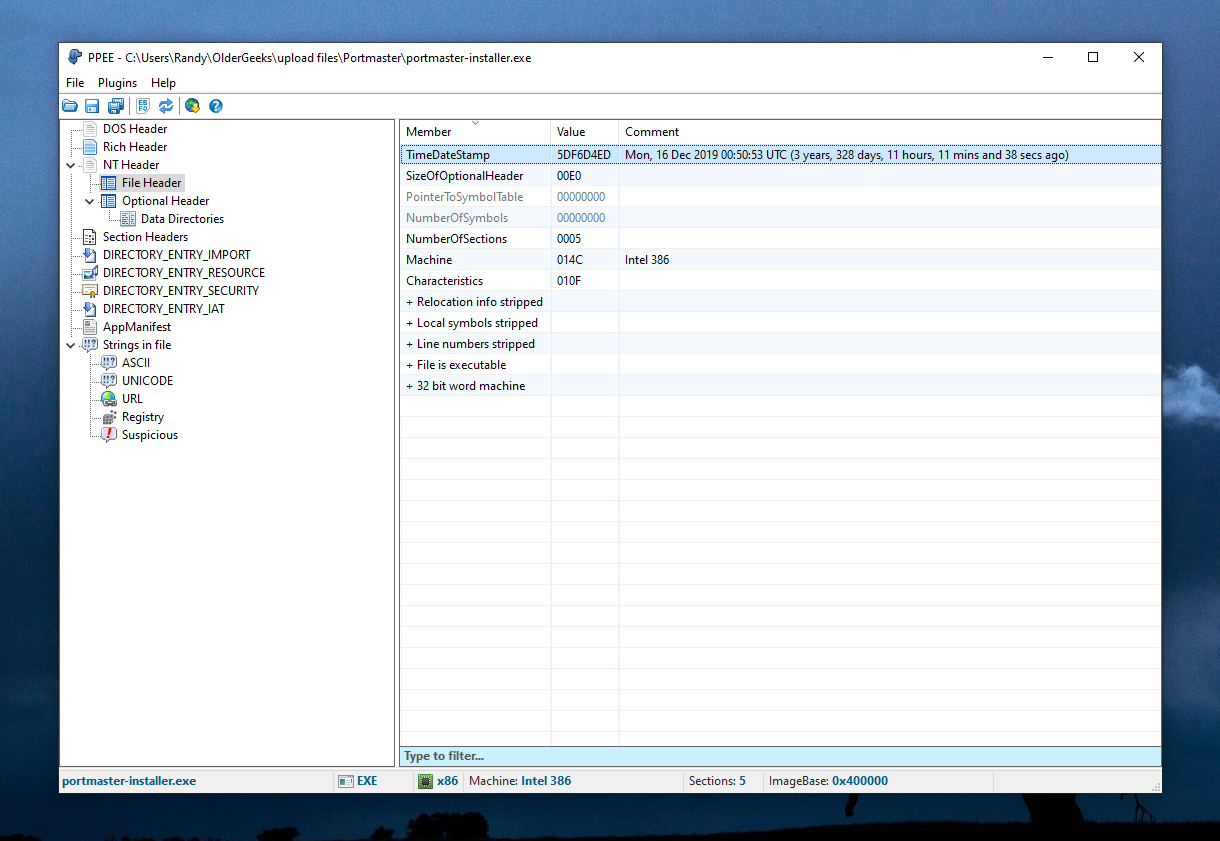The image size is (1220, 841).
Task: Click the PPEE app icon in title bar
Action: click(x=75, y=57)
